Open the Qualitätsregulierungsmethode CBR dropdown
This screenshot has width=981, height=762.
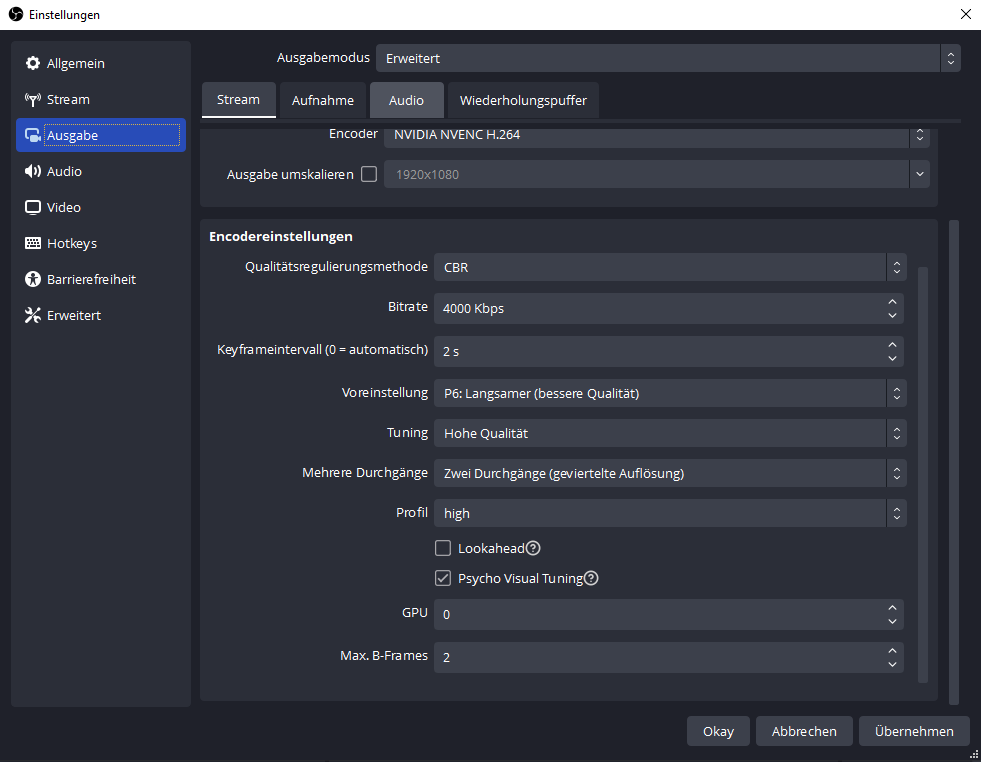pyautogui.click(x=670, y=267)
